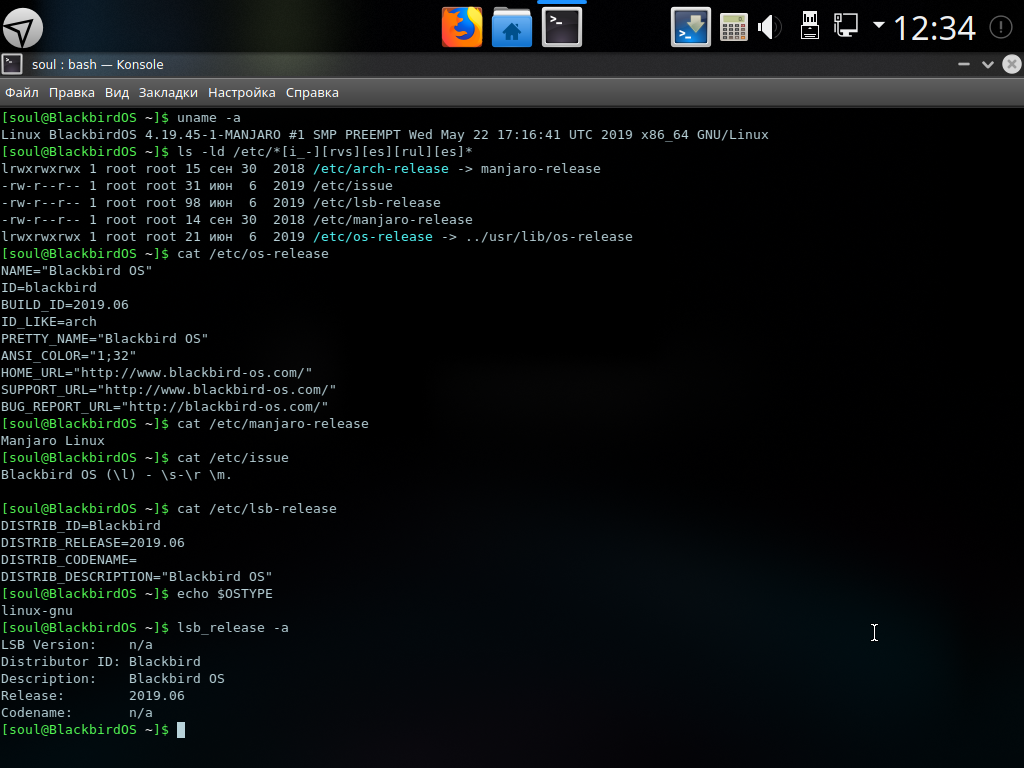Click the "Blackbird OS (\l) - \s-\r \m." line
Screen dimensions: 1024x768
pyautogui.click(x=116, y=474)
